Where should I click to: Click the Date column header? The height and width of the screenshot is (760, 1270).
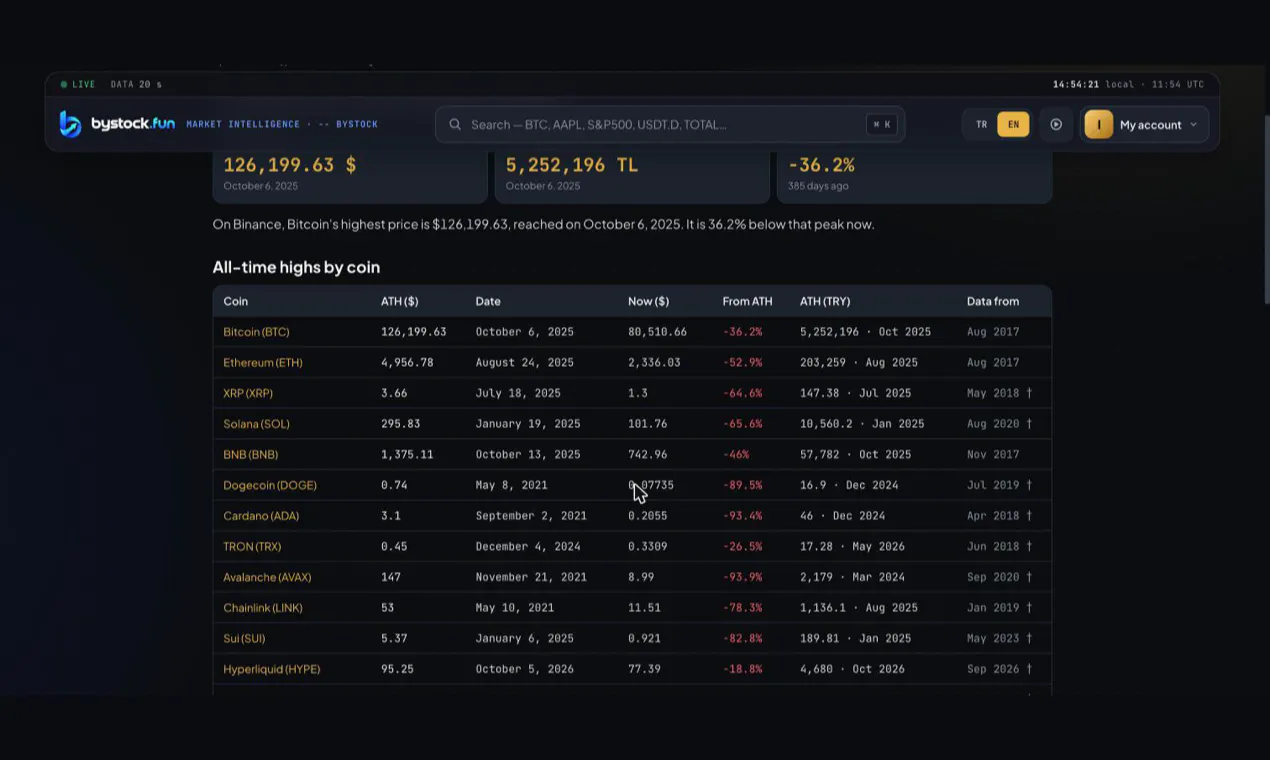tap(488, 301)
